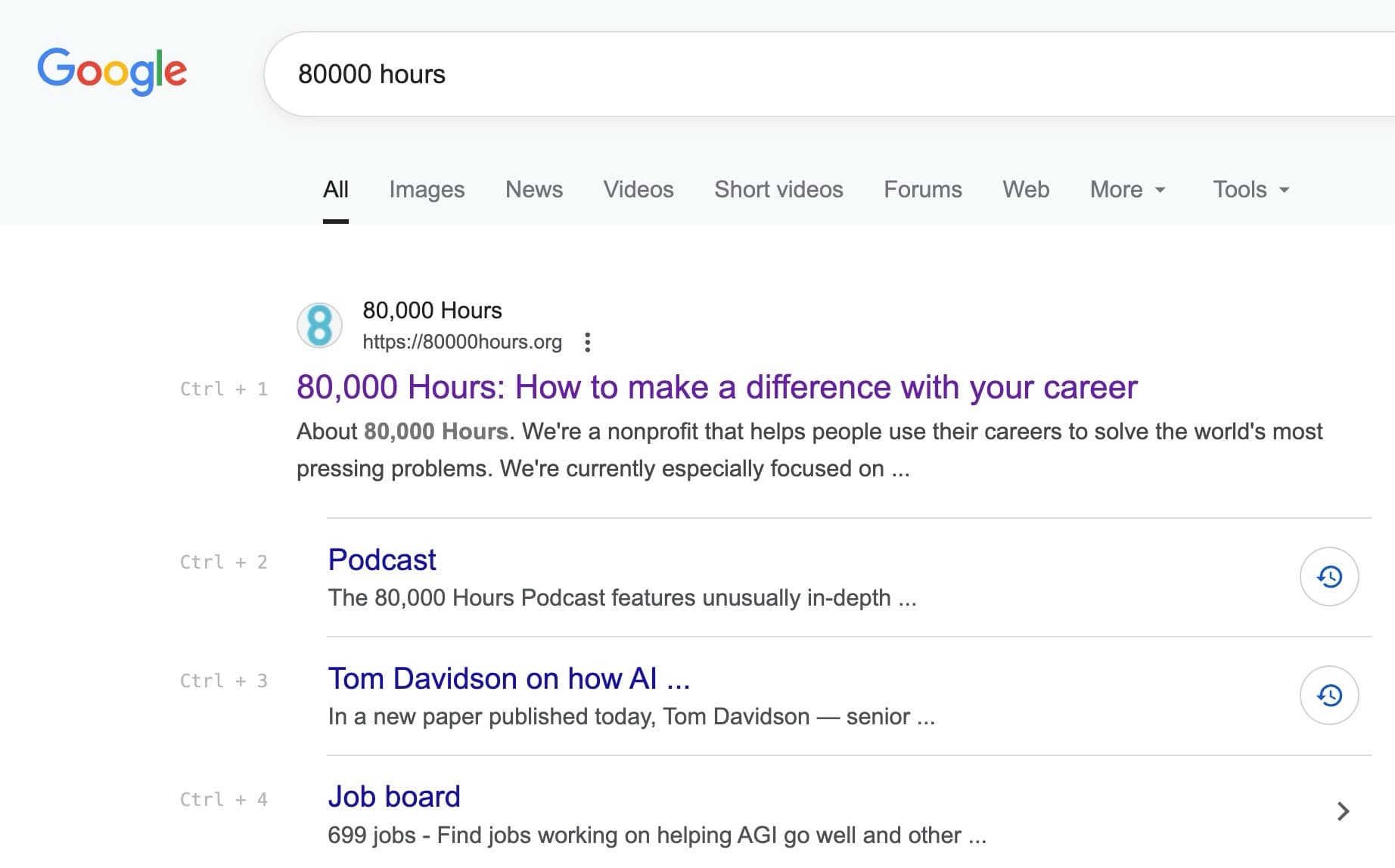The height and width of the screenshot is (868, 1395).
Task: Open '80,000 Hours: How to make a difference' result
Action: pyautogui.click(x=716, y=387)
